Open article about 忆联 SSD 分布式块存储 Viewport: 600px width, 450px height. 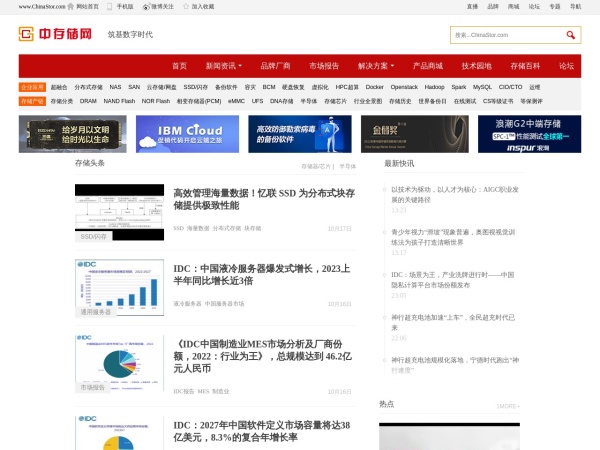262,198
